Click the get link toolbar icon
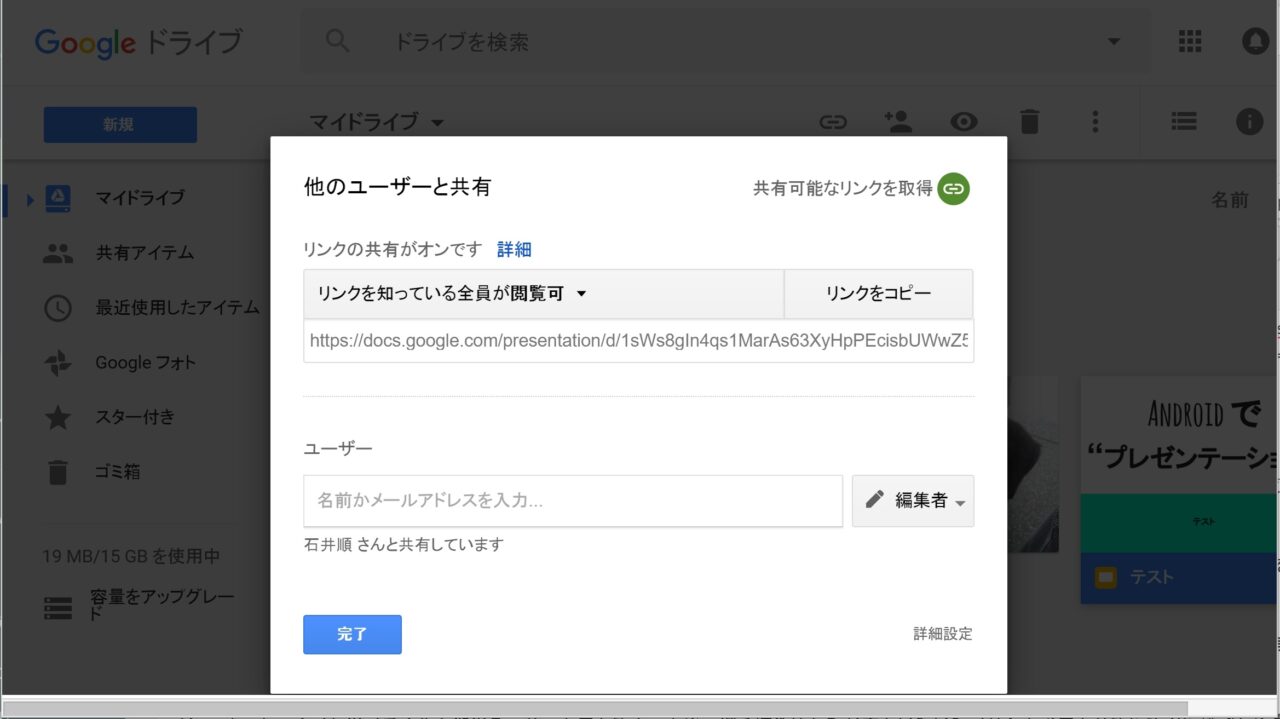 tap(833, 122)
